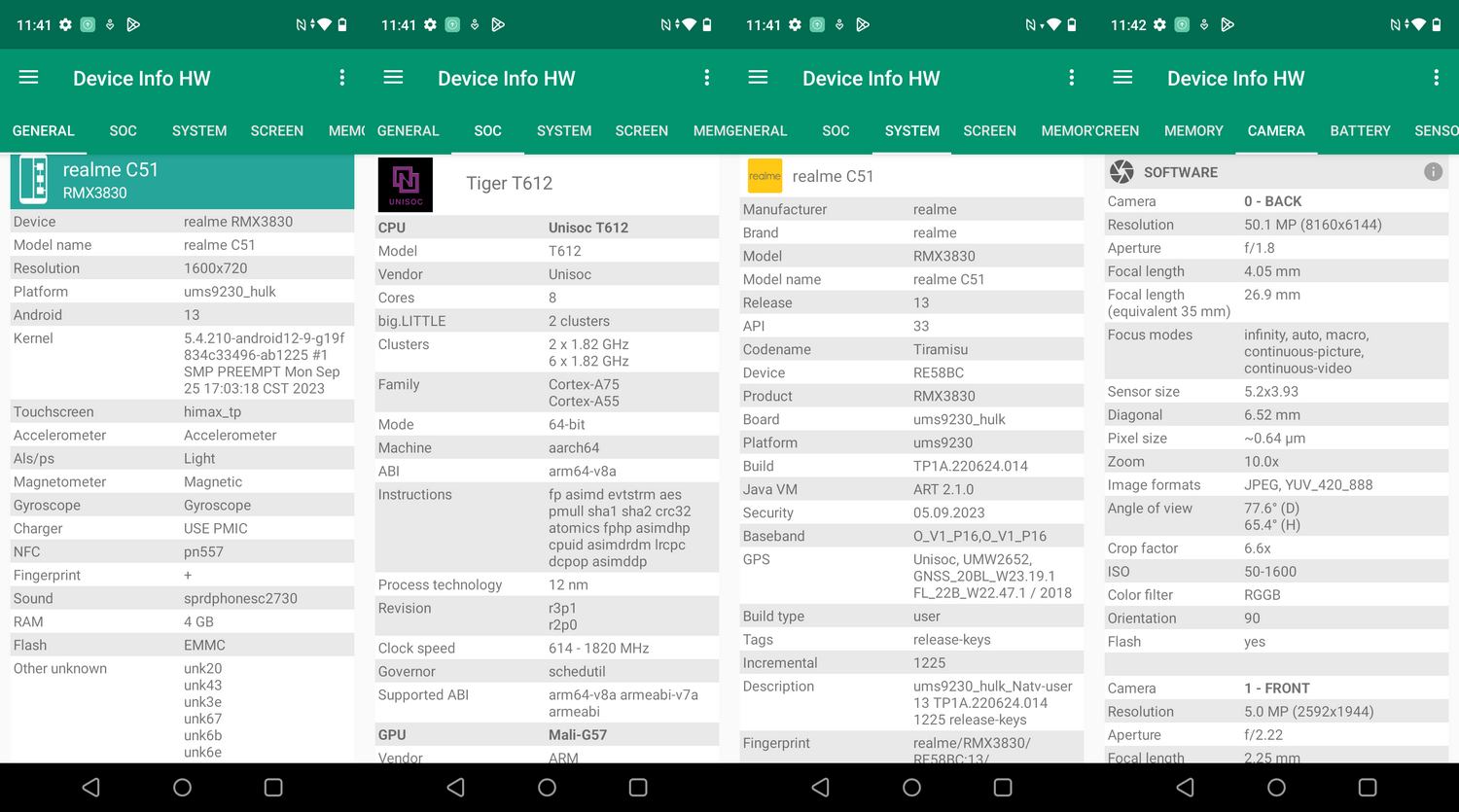The width and height of the screenshot is (1459, 812).
Task: Tap recent apps button below Tiger T612 screen
Action: click(x=638, y=787)
